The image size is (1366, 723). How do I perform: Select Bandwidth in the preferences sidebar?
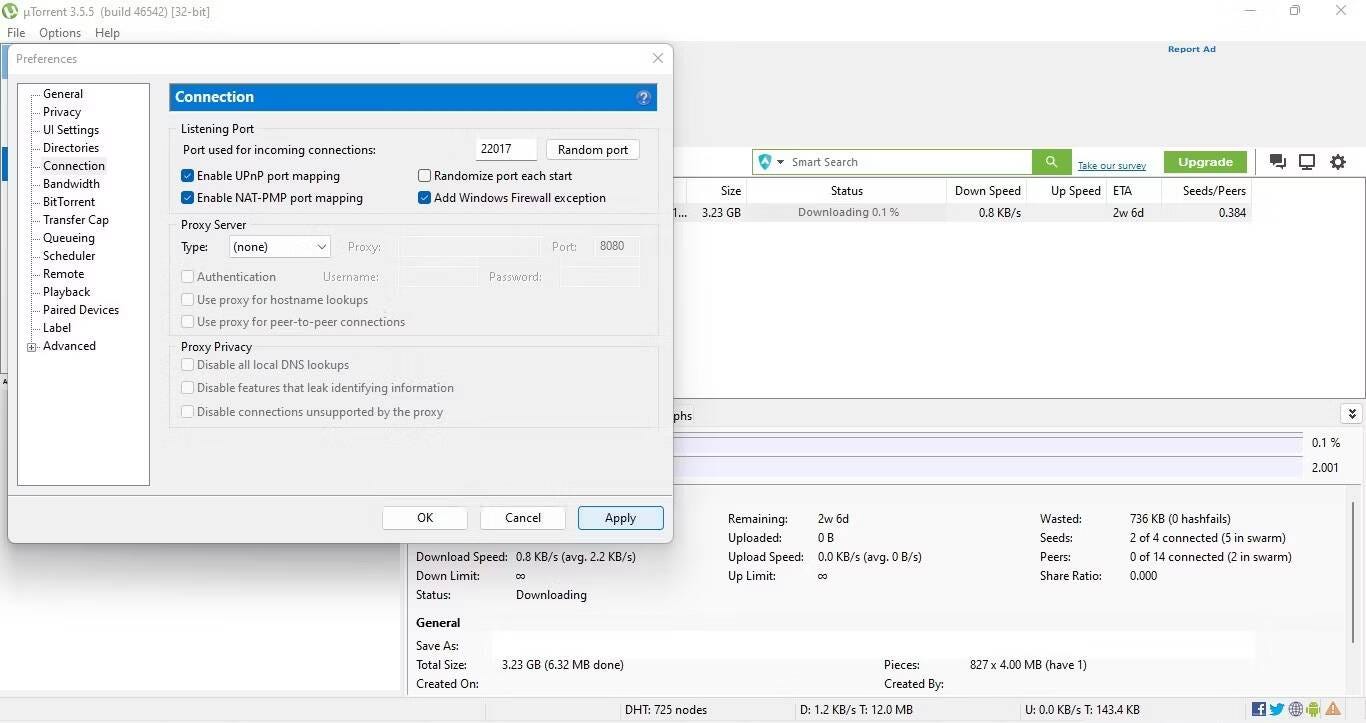71,183
